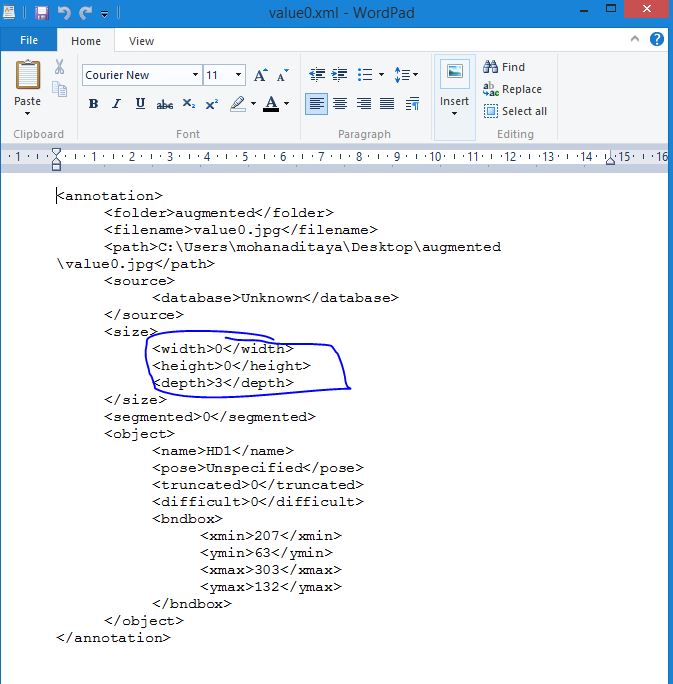Screen dimensions: 673x684
Task: Open WordPad Help question mark
Action: (657, 39)
